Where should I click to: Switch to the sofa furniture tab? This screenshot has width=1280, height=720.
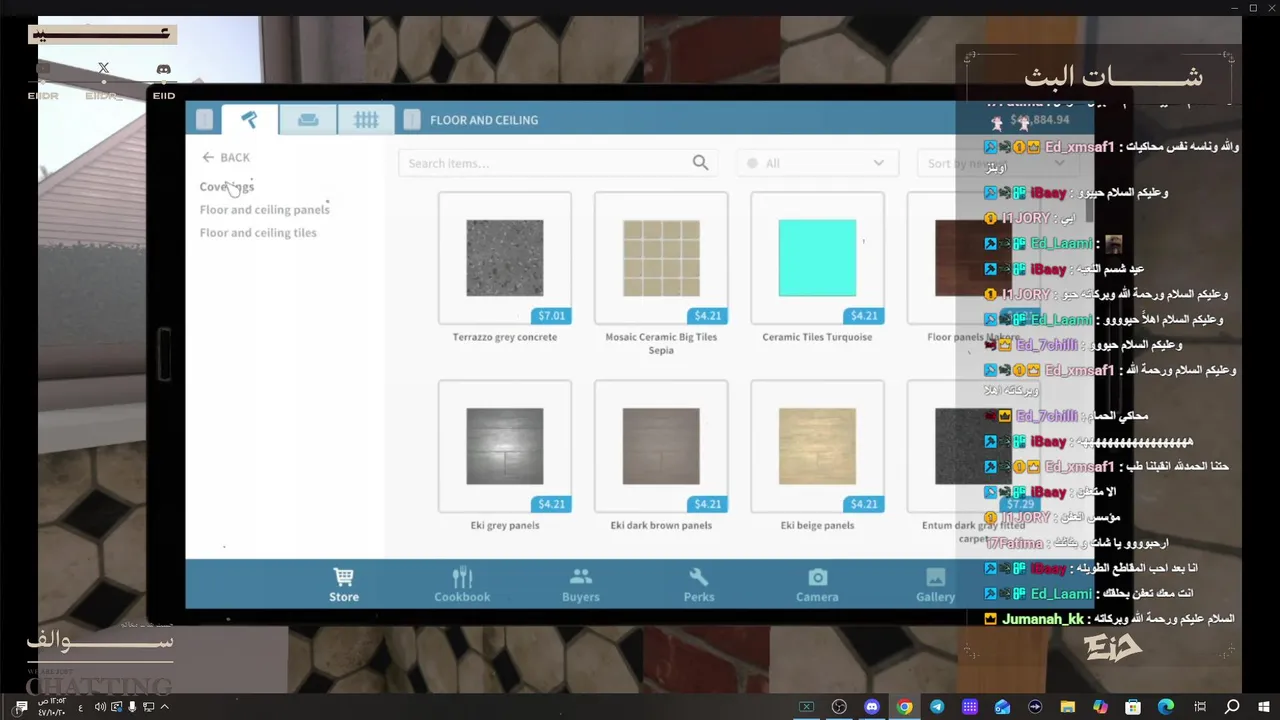[x=308, y=120]
